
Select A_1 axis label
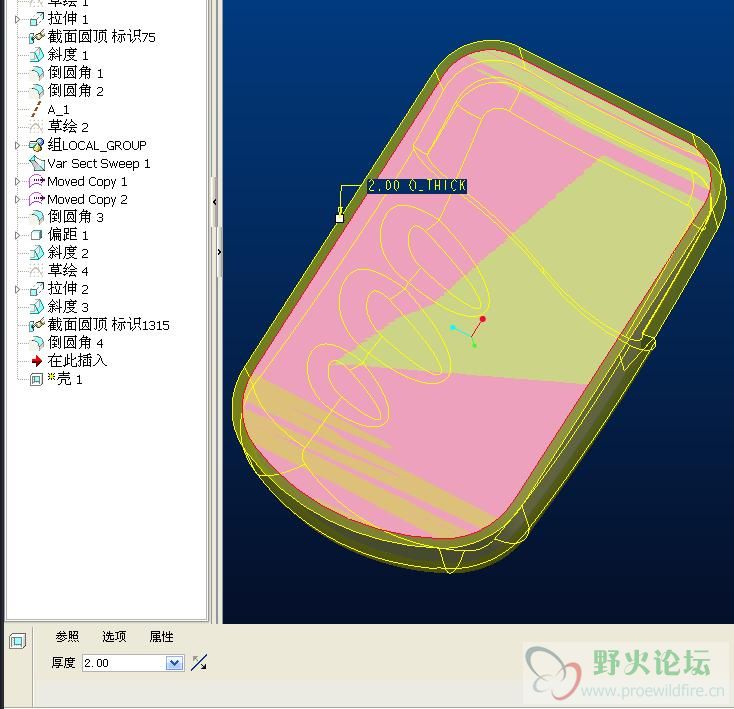(x=59, y=110)
